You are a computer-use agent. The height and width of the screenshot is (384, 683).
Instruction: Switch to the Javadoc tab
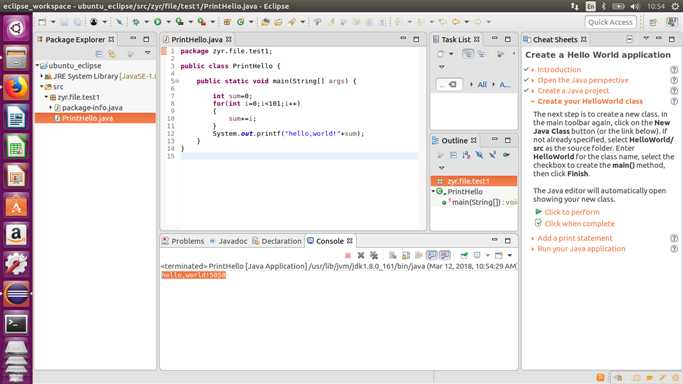tap(228, 241)
